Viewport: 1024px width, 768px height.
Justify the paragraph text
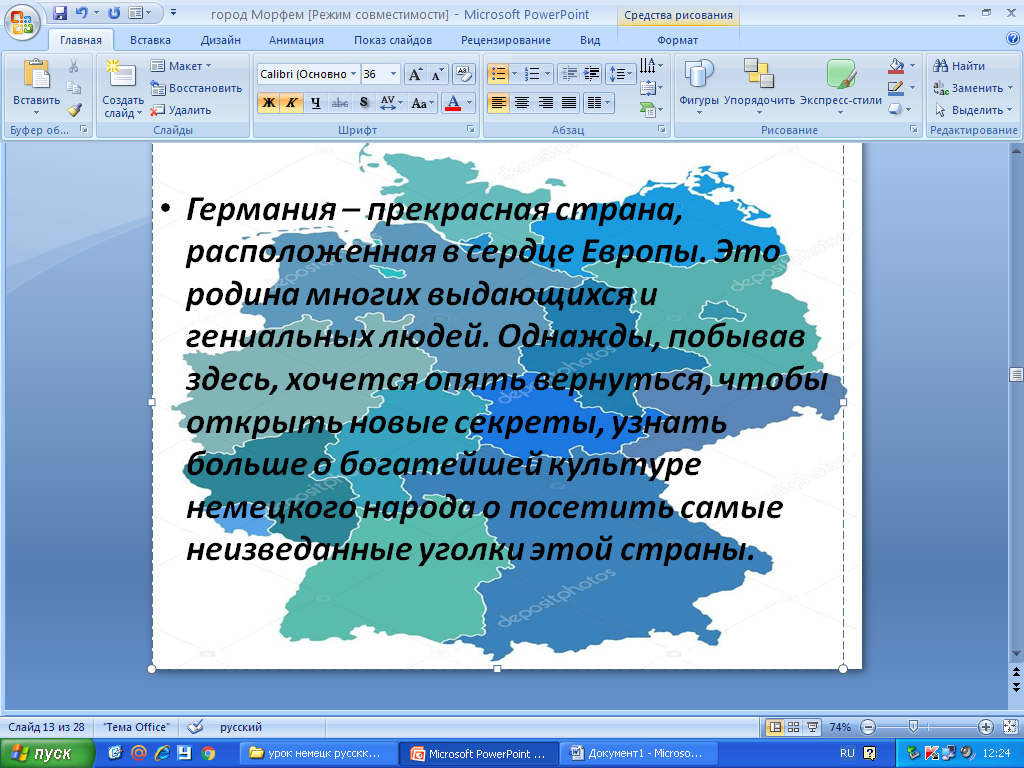(569, 102)
